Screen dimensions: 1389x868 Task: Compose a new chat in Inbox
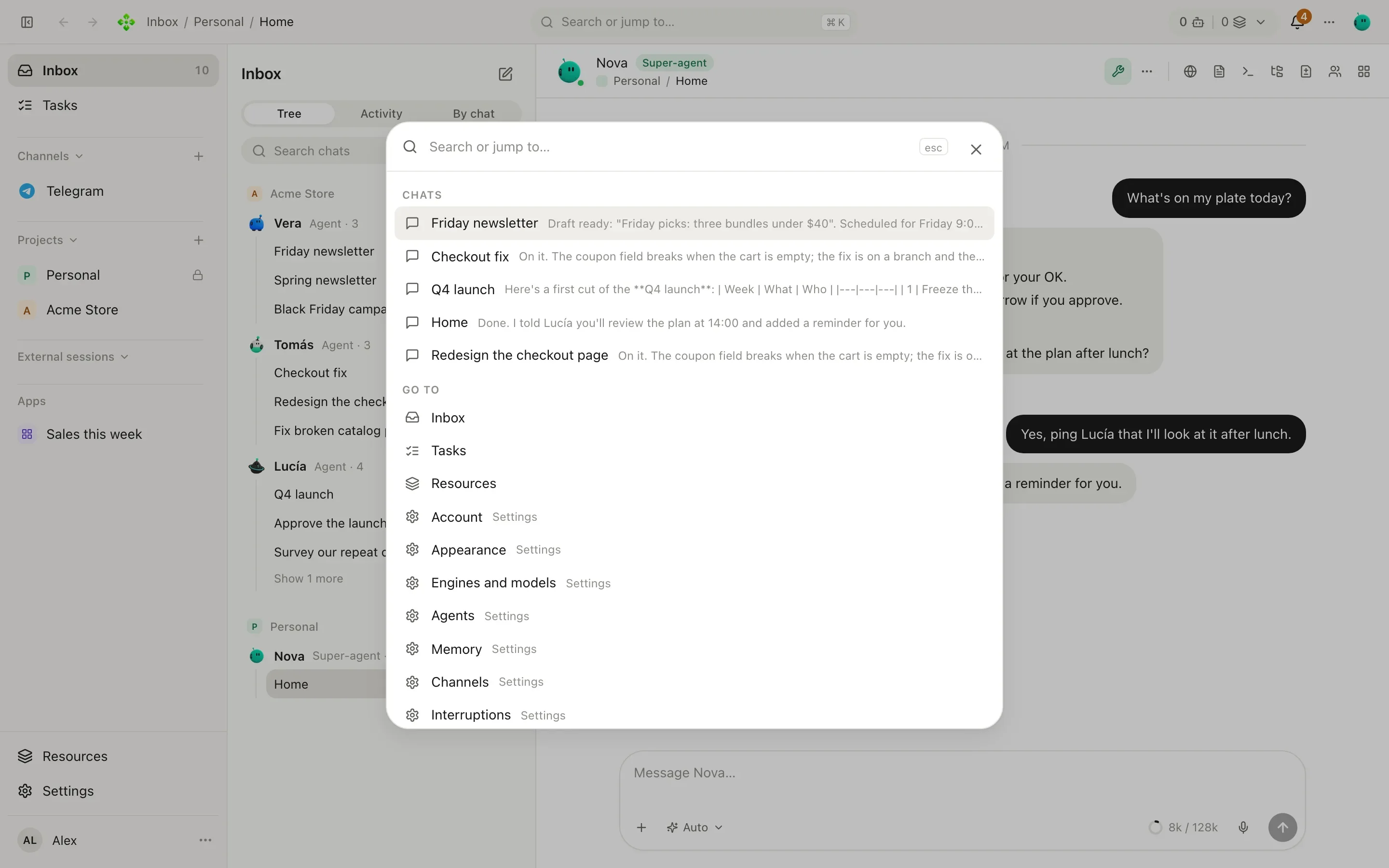[505, 73]
